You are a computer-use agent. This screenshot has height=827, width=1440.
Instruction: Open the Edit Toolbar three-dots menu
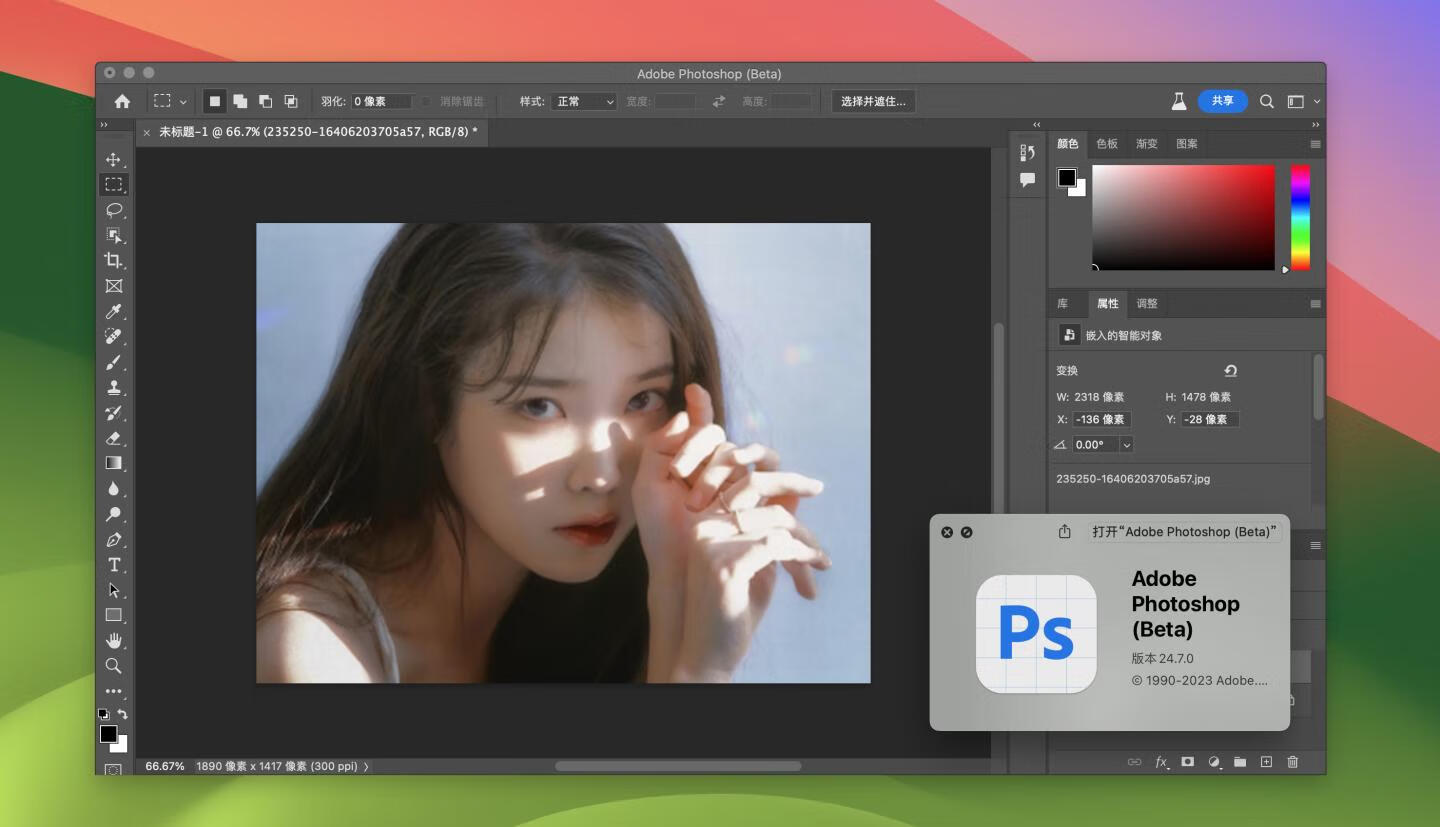113,691
